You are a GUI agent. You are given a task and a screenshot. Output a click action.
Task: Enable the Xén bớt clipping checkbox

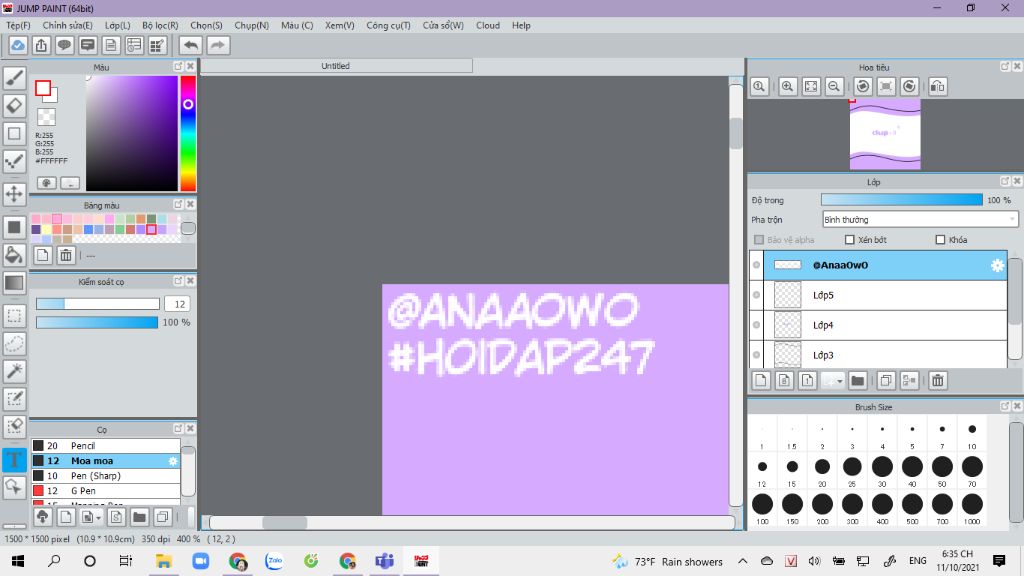(x=850, y=240)
